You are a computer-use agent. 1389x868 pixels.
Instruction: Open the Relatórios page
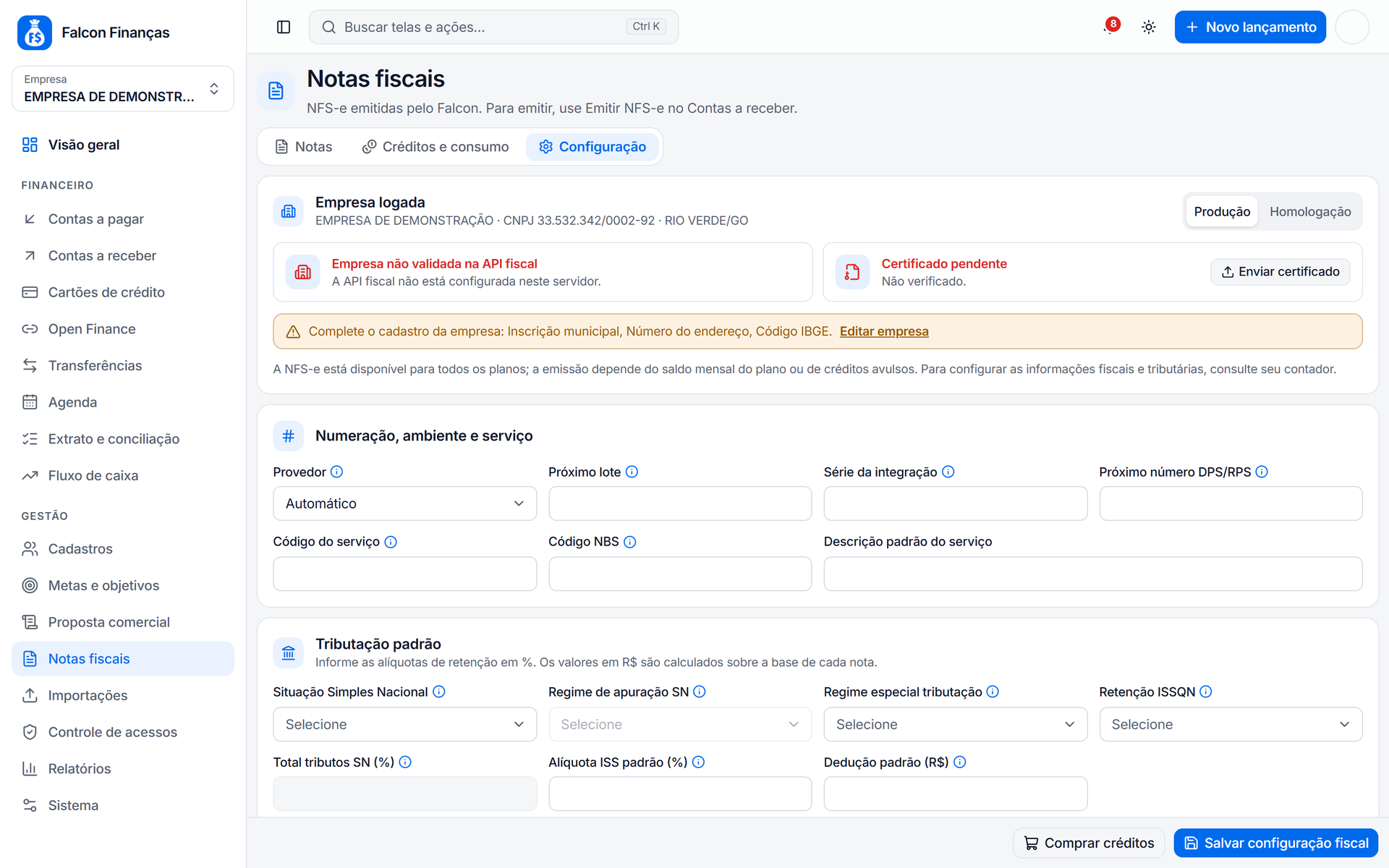click(x=123, y=769)
